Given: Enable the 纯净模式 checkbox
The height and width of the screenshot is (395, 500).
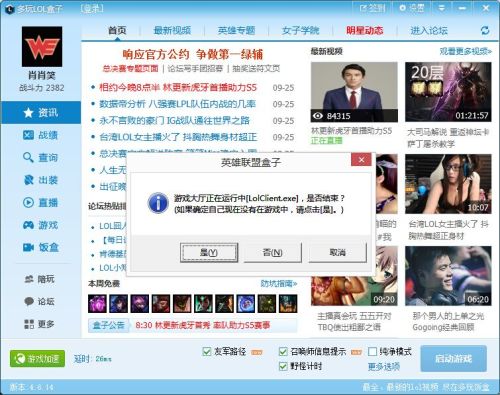Looking at the screenshot, I should pyautogui.click(x=372, y=351).
